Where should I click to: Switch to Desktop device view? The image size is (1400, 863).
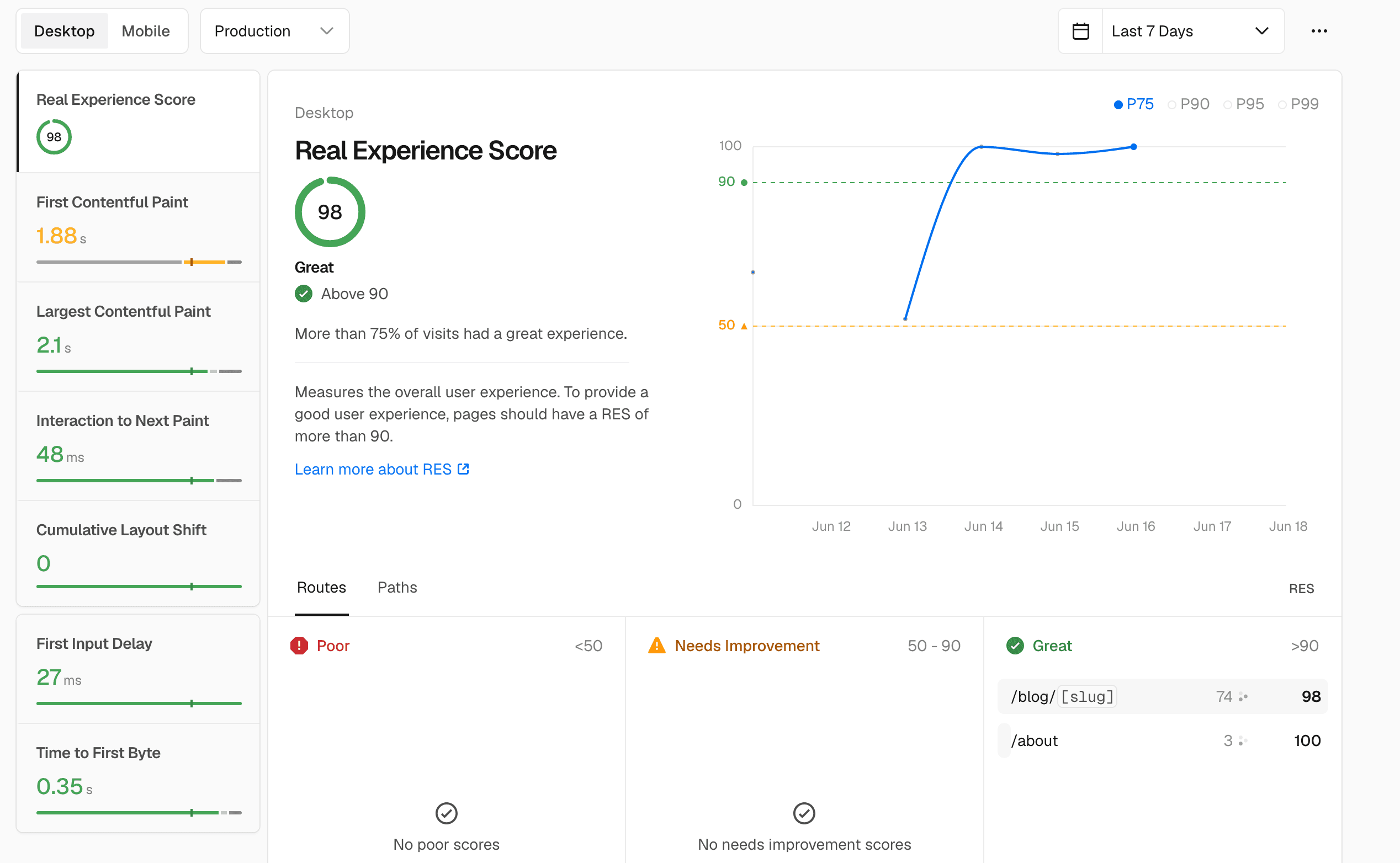tap(65, 31)
